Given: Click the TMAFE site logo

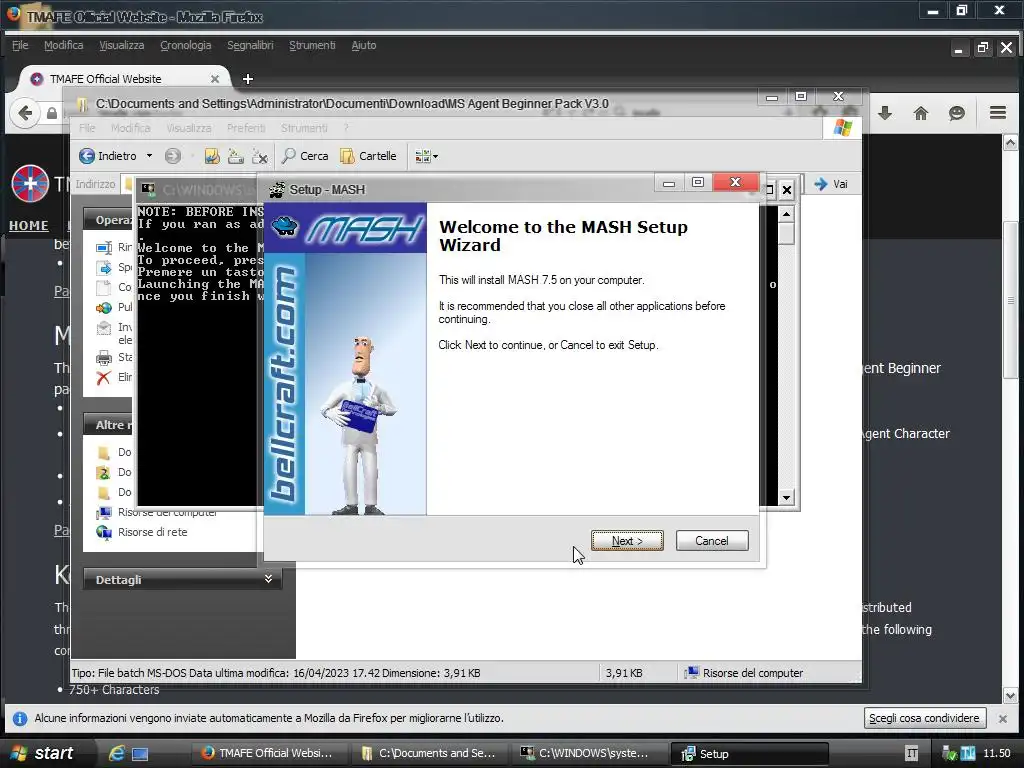Looking at the screenshot, I should click(x=30, y=184).
